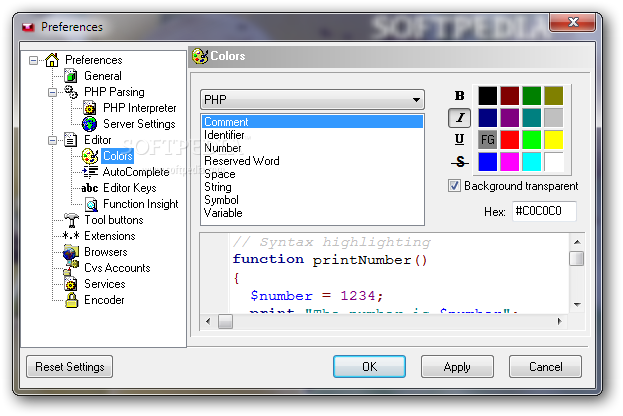Pick the cyan color swatch
Viewport: 623px width, 416px height.
tap(532, 162)
